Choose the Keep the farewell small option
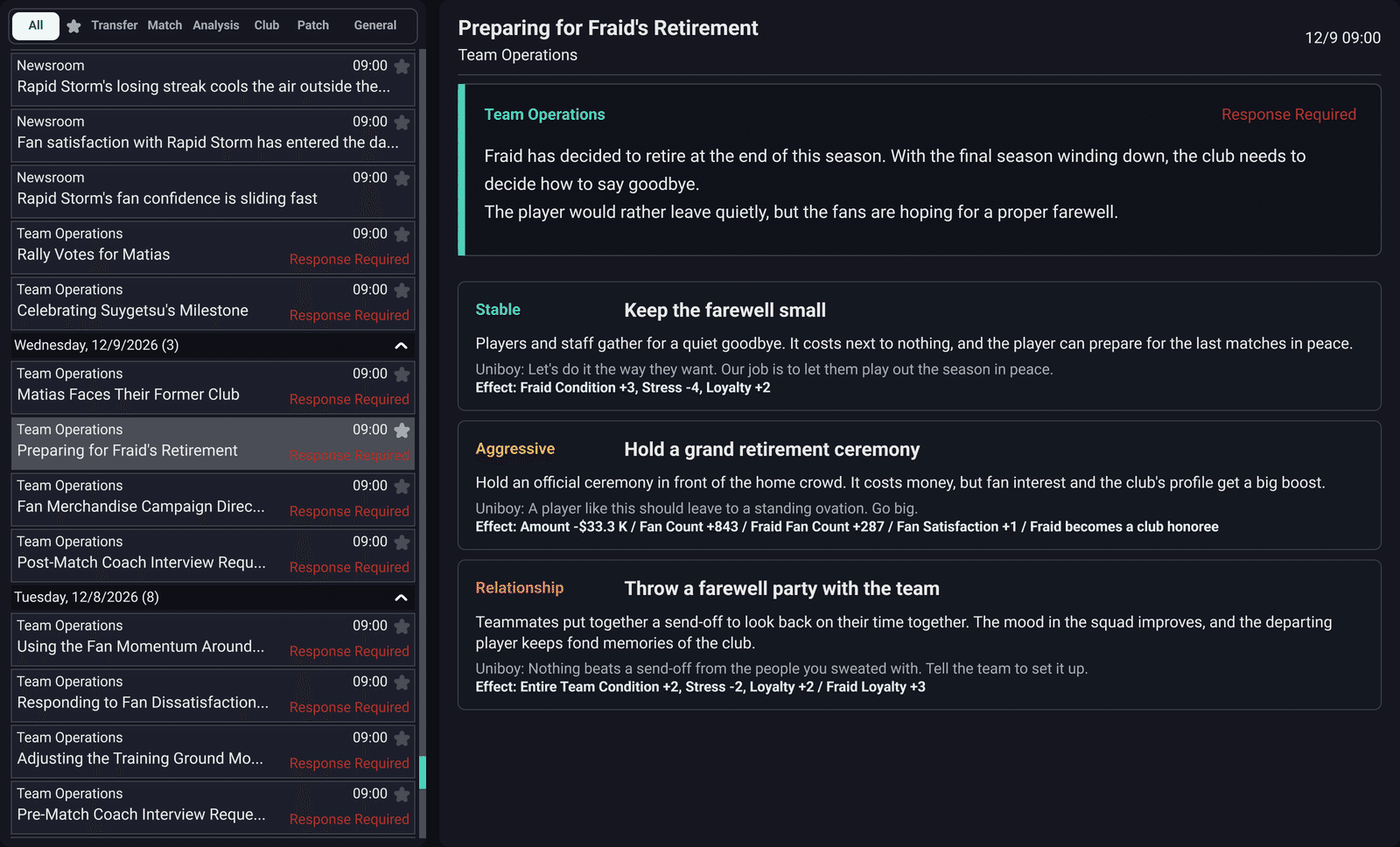The image size is (1400, 847). 920,346
